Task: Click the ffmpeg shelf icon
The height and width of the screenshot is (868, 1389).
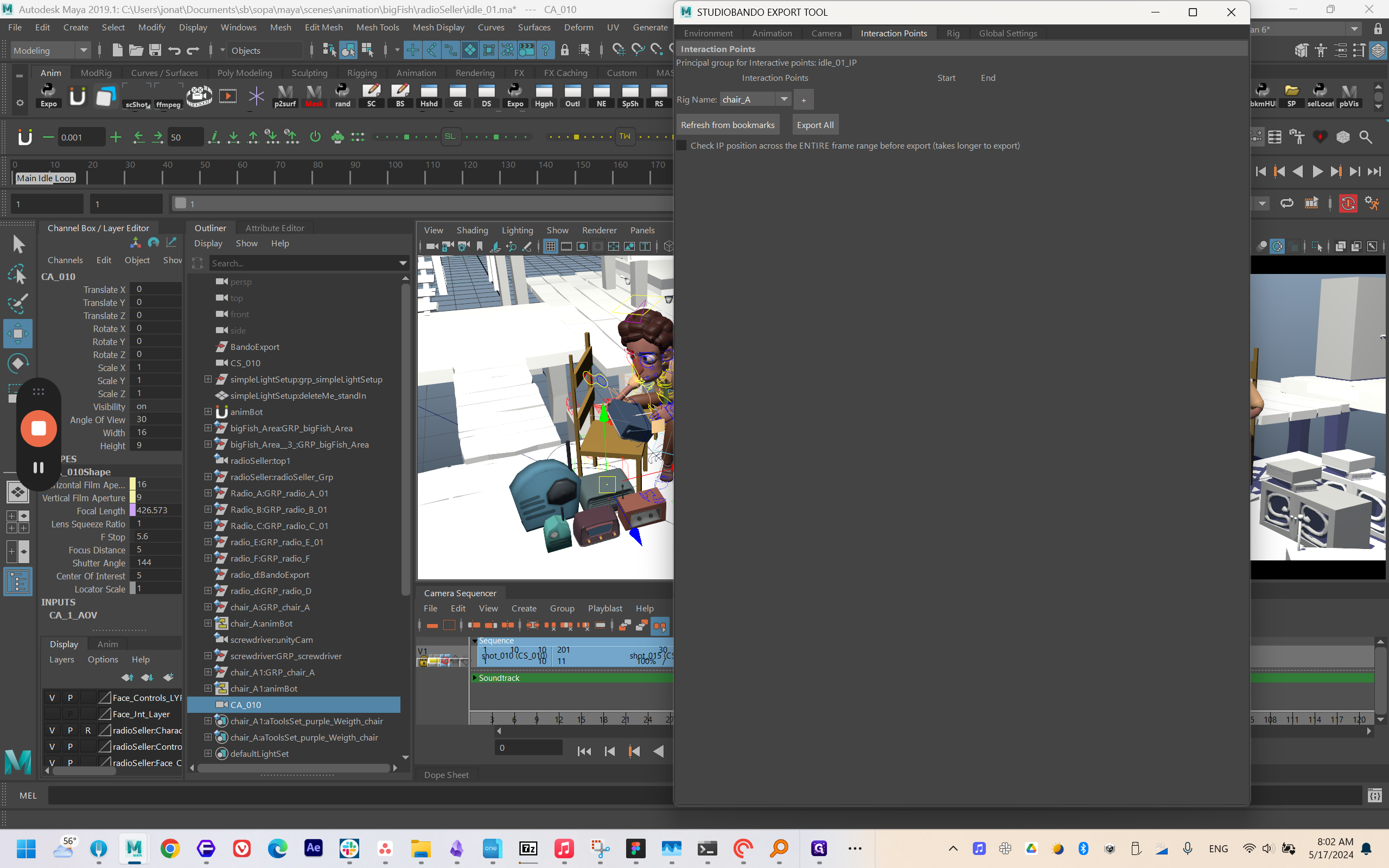Action: point(168,95)
